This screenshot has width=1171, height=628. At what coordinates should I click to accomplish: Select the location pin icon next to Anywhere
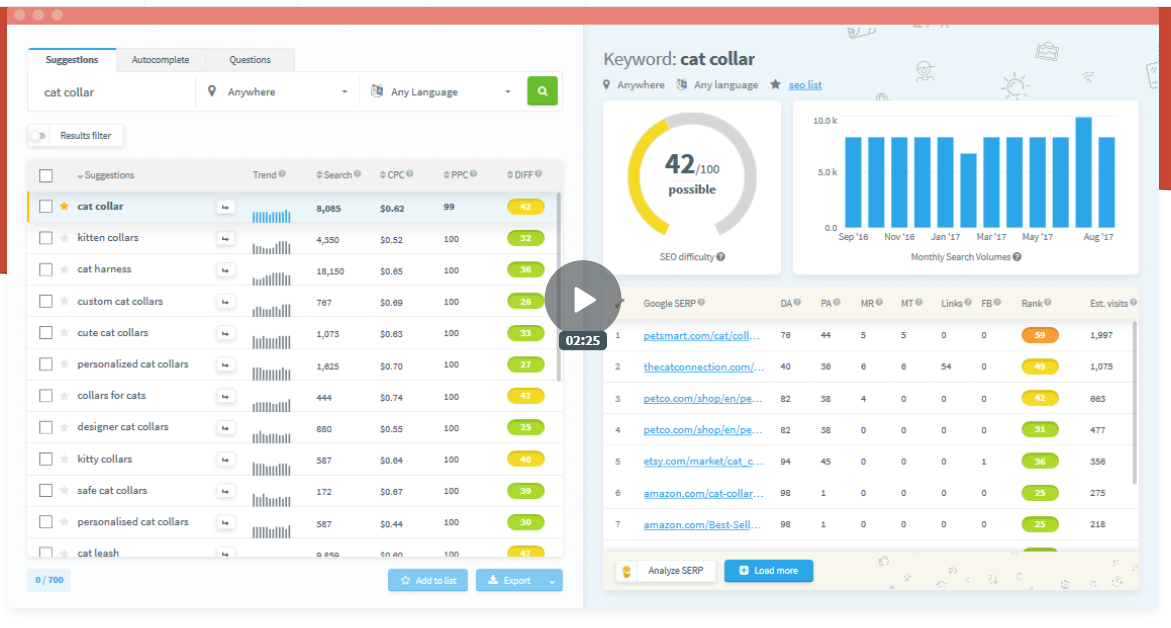click(211, 91)
